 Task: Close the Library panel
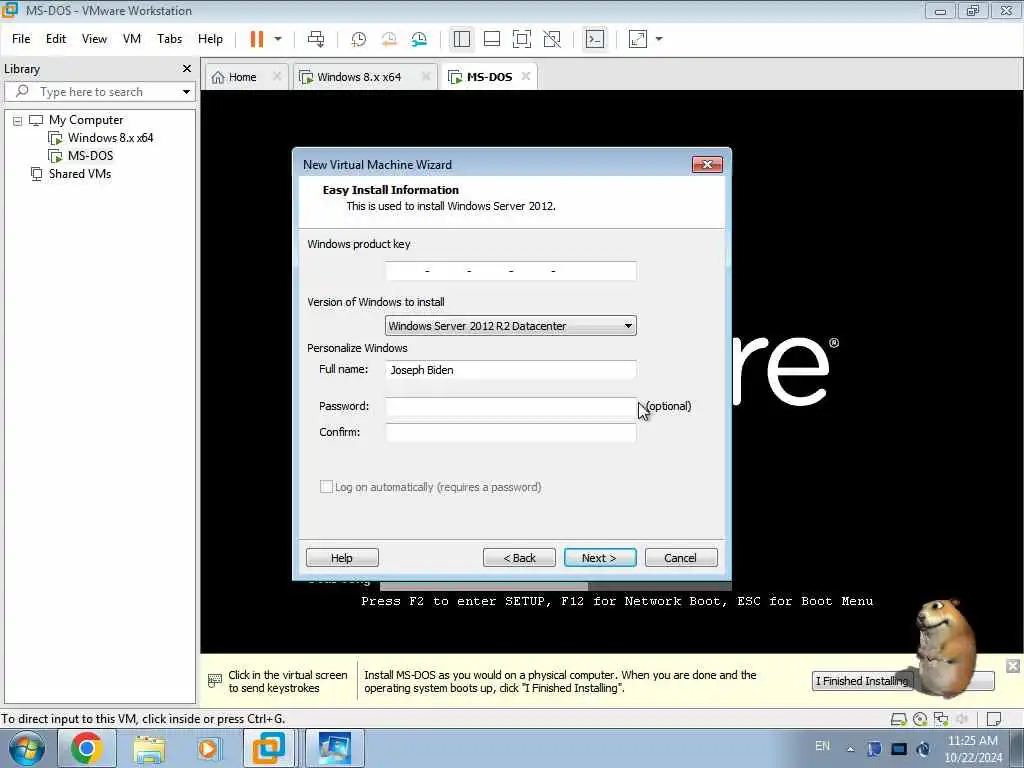187,69
